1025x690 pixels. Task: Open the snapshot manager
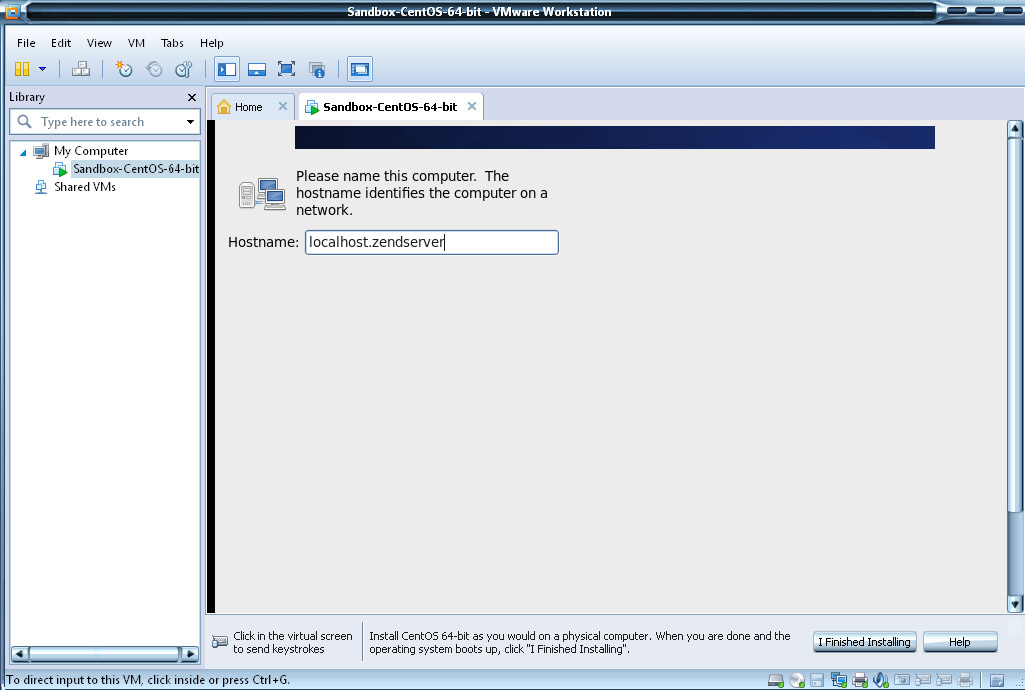(x=184, y=69)
